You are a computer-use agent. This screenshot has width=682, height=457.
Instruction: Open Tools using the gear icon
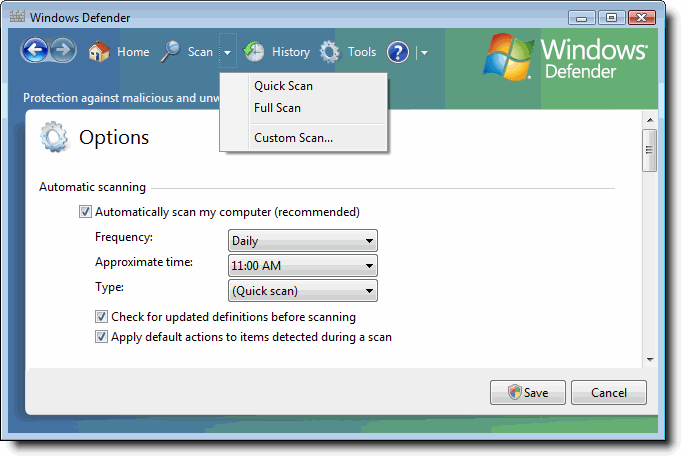(x=330, y=52)
